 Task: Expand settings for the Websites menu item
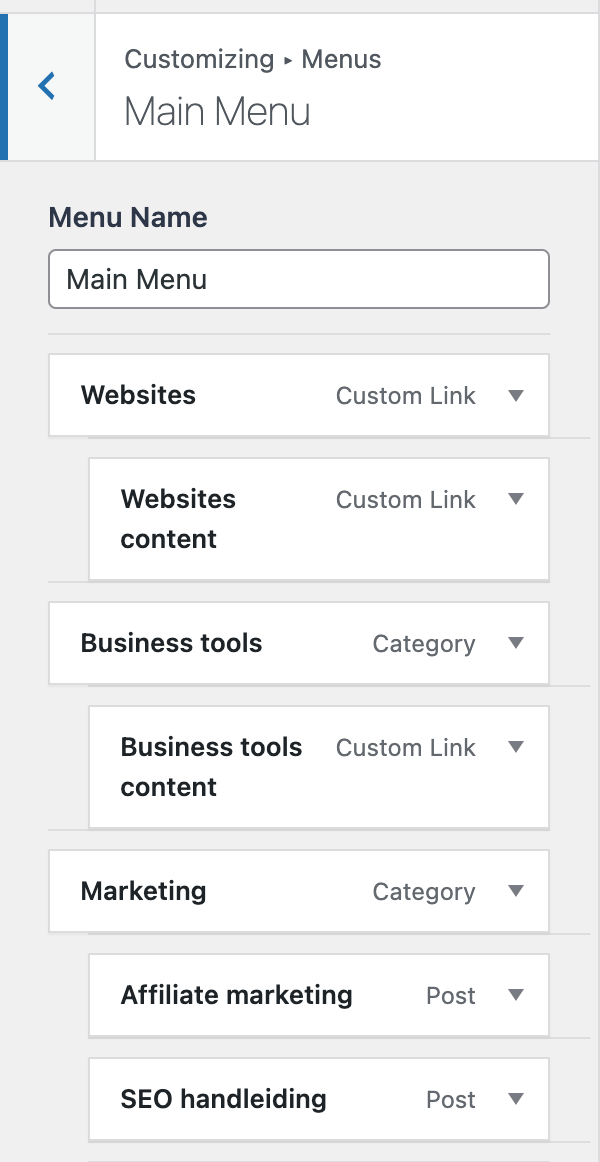pyautogui.click(x=516, y=395)
